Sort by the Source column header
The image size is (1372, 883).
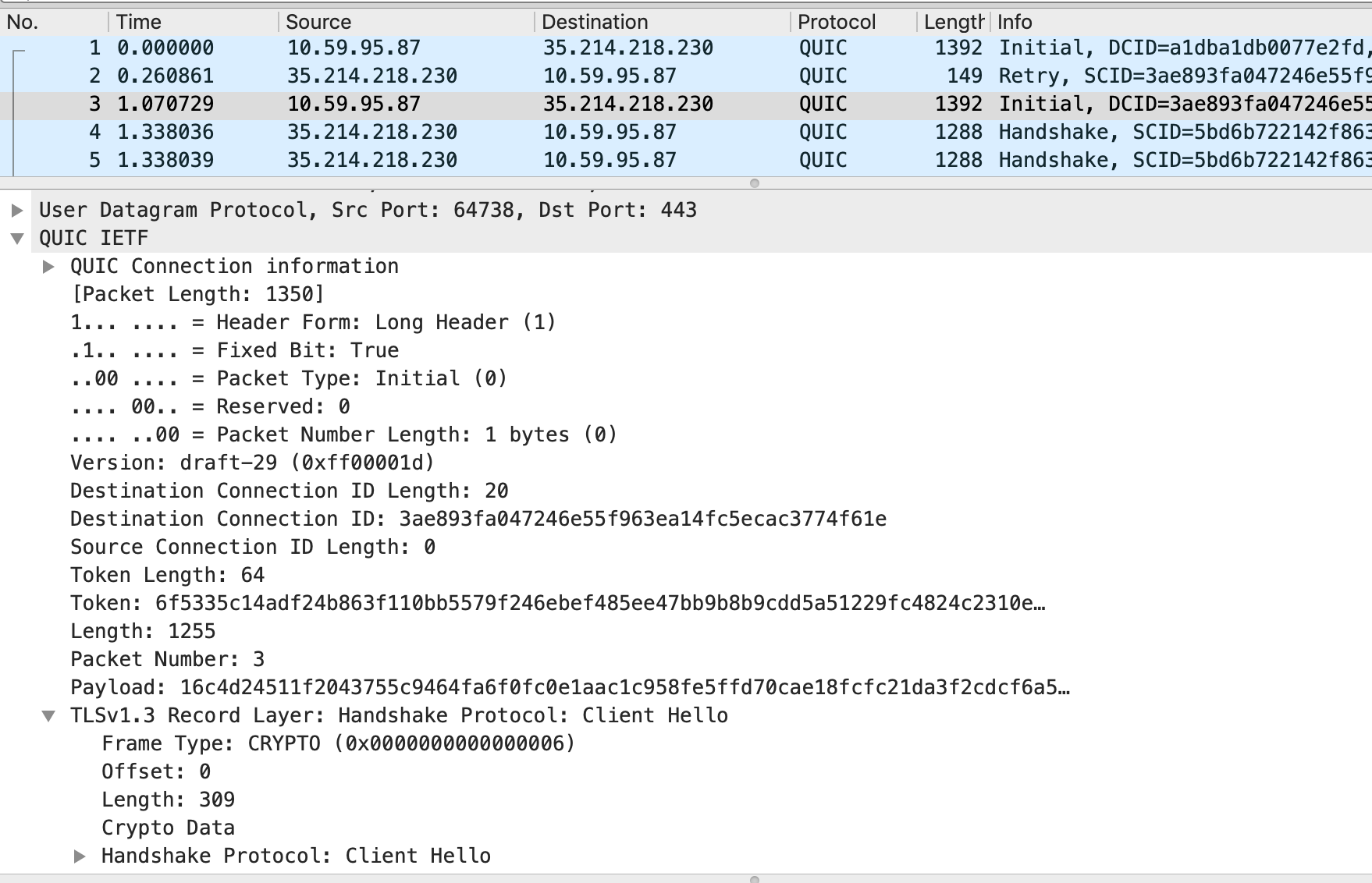point(318,22)
